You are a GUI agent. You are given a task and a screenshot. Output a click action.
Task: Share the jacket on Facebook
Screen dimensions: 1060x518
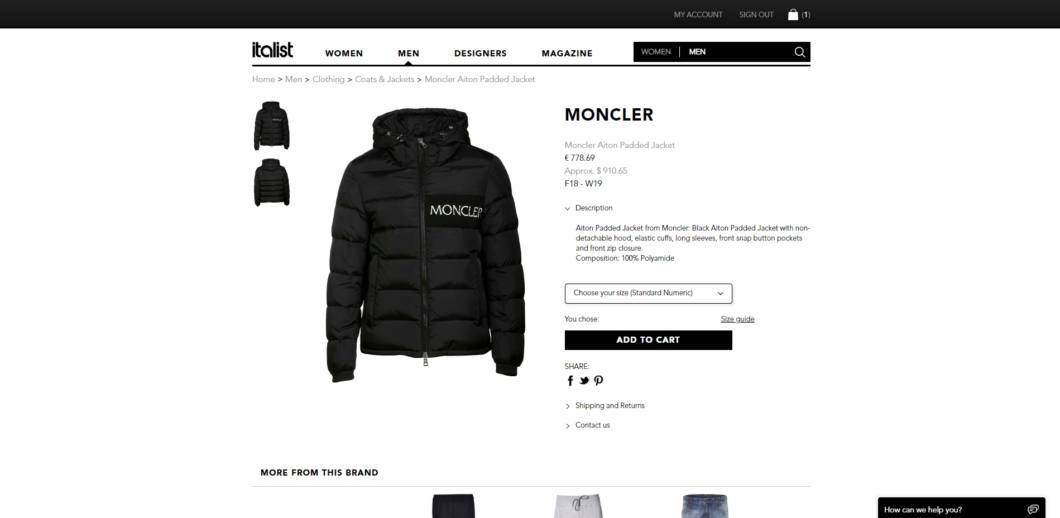pyautogui.click(x=570, y=381)
